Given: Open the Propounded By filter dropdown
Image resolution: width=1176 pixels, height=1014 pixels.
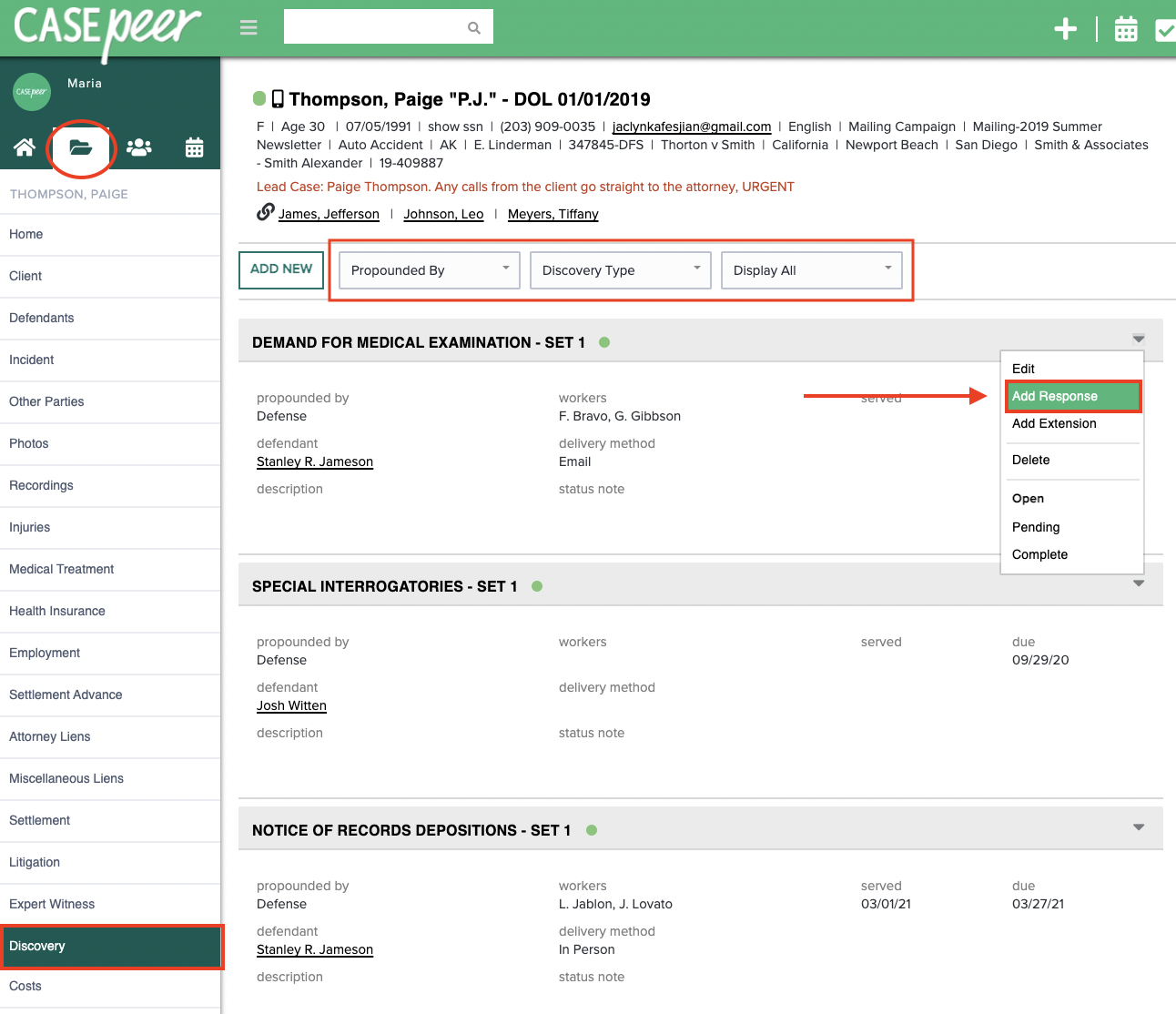Looking at the screenshot, I should coord(428,269).
